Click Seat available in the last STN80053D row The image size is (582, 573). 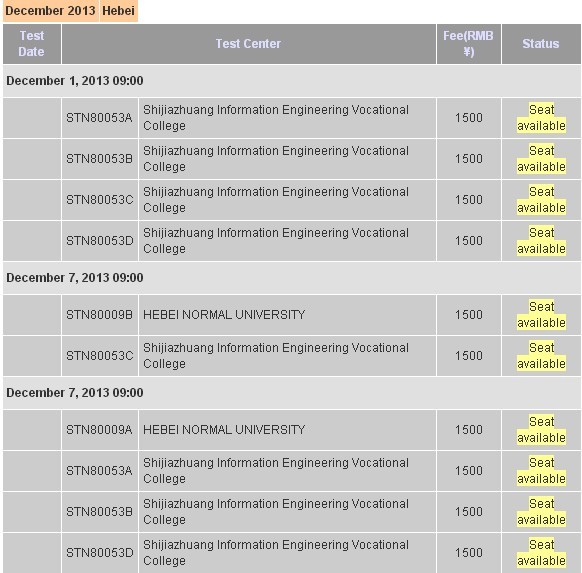(x=541, y=553)
